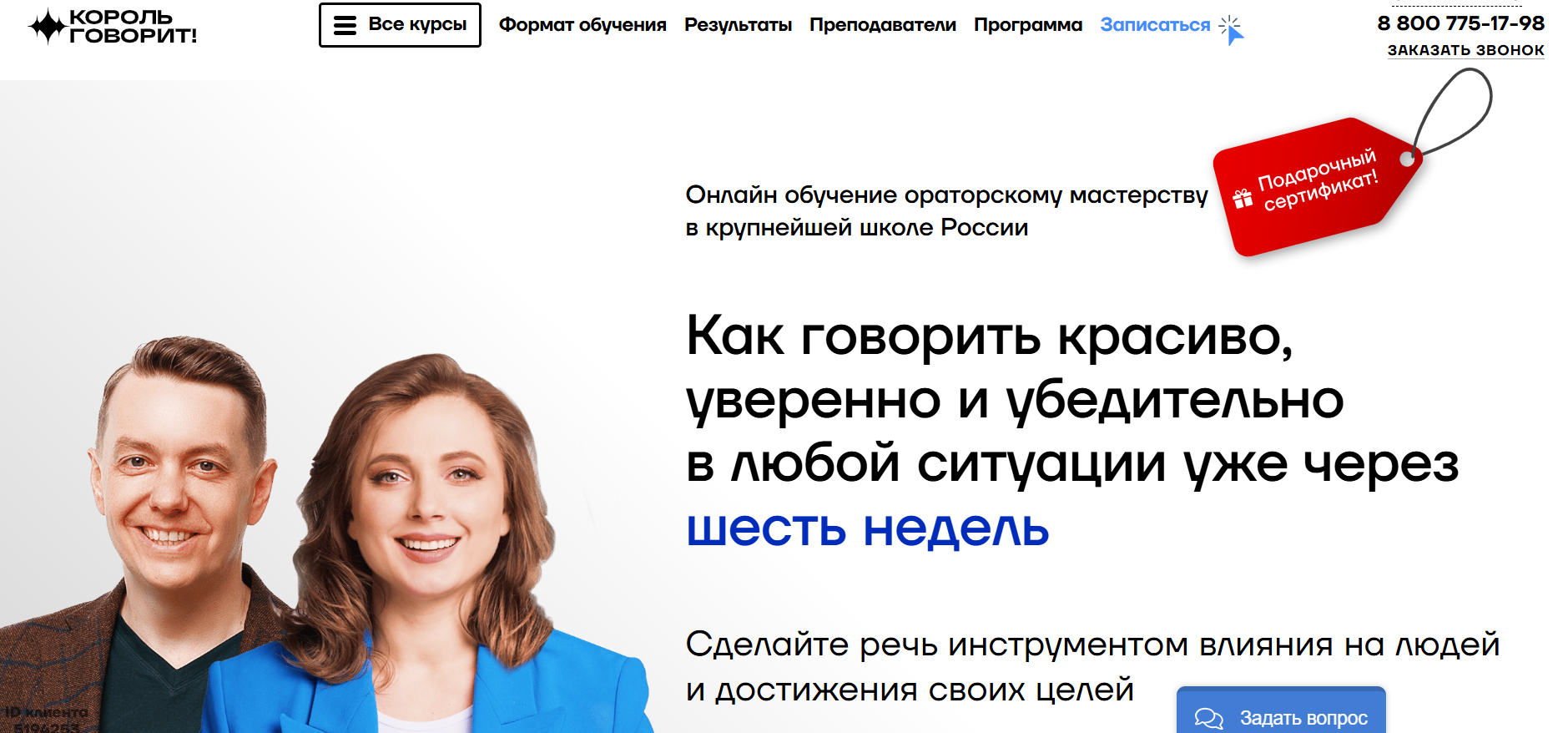Click the male teacher's photo

[x=159, y=534]
